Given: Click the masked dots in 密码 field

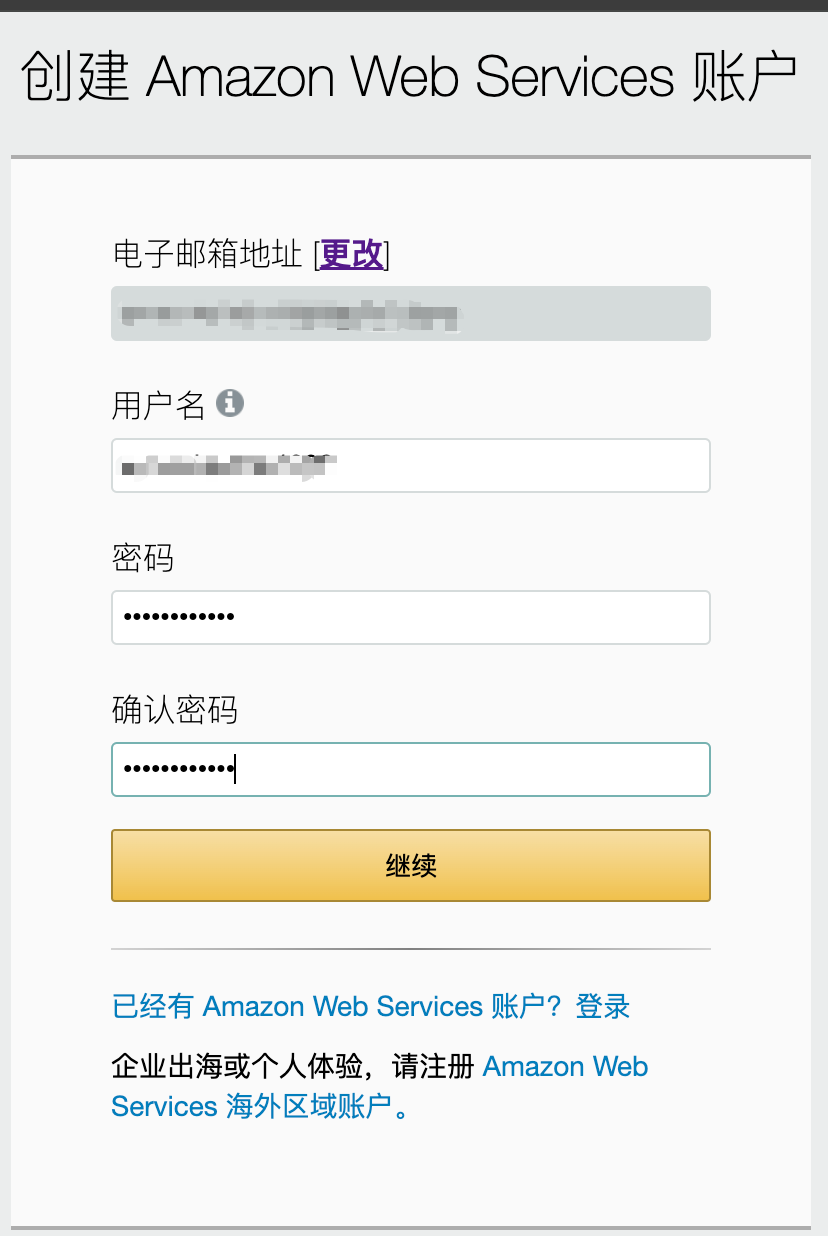Looking at the screenshot, I should pyautogui.click(x=178, y=617).
